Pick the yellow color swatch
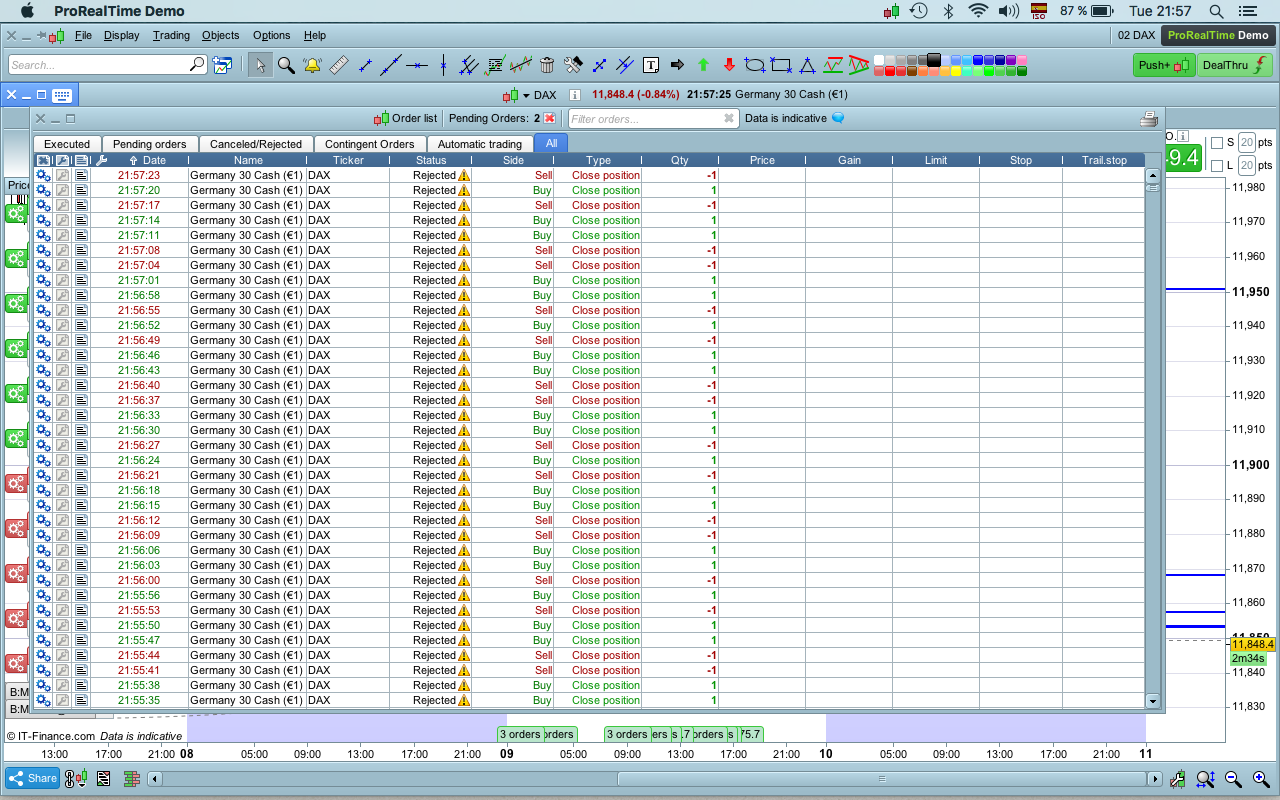Screen dimensions: 1280x800 [x=955, y=71]
